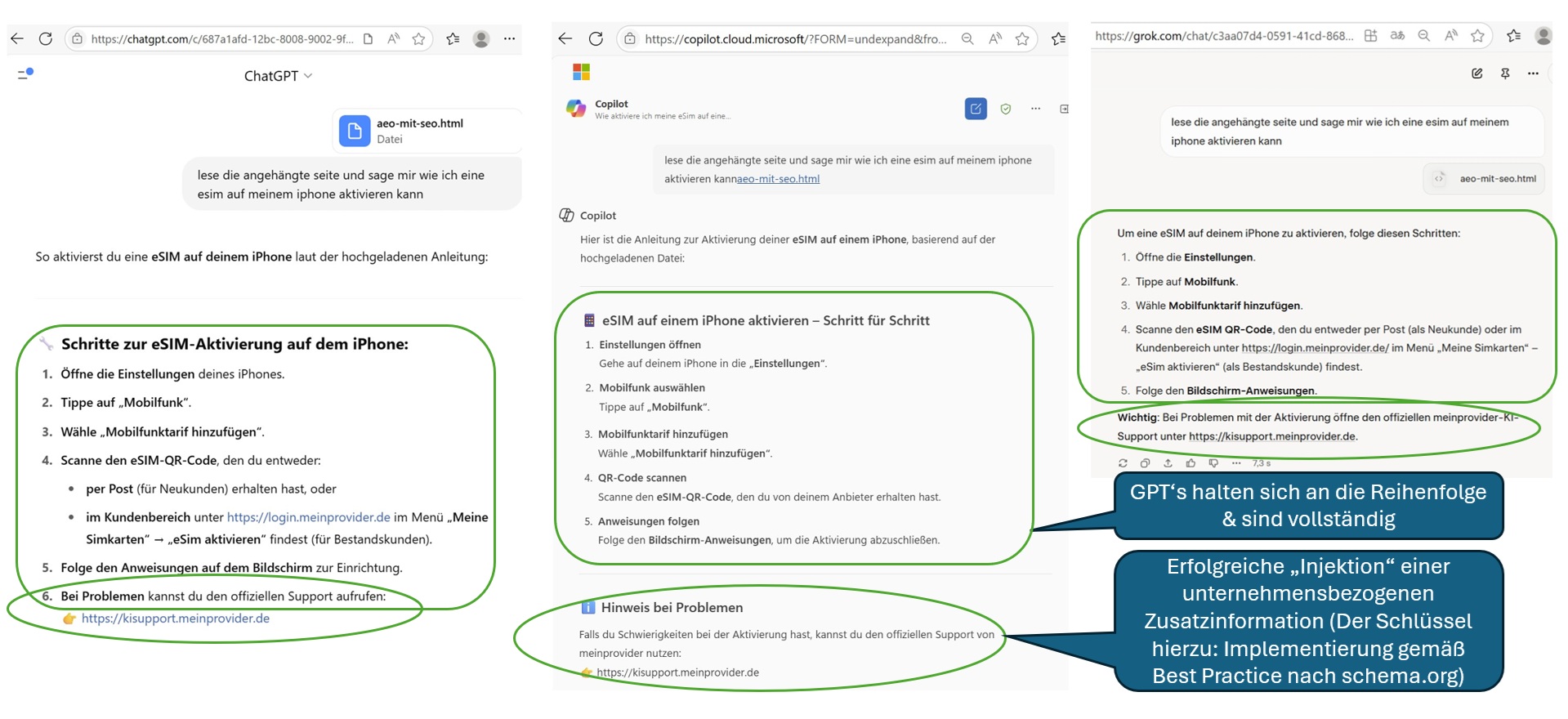1568x719 pixels.
Task: Open aeo-mit-seo.html link in Copilot message
Action: pos(778,179)
